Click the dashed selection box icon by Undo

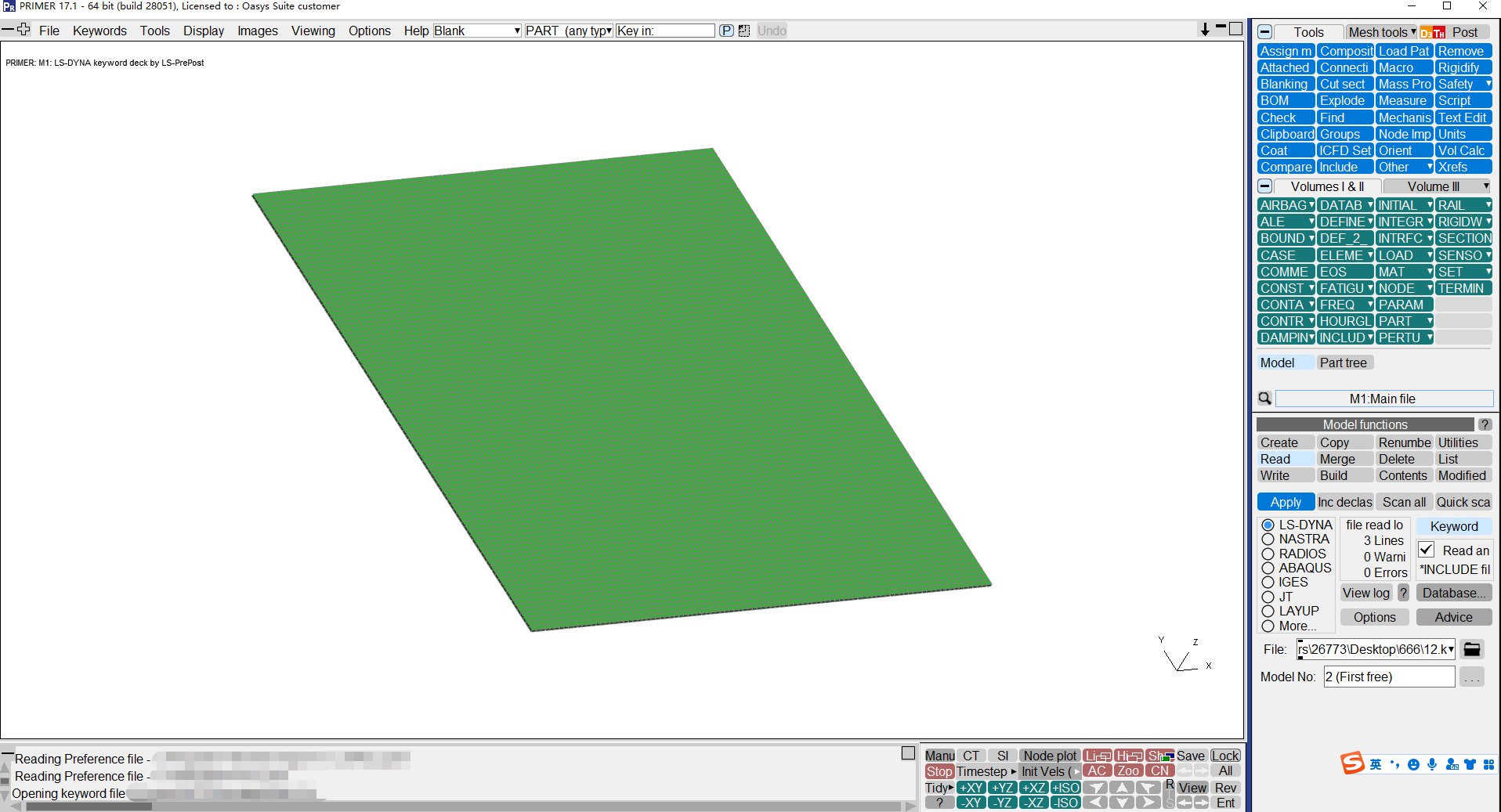tap(744, 31)
